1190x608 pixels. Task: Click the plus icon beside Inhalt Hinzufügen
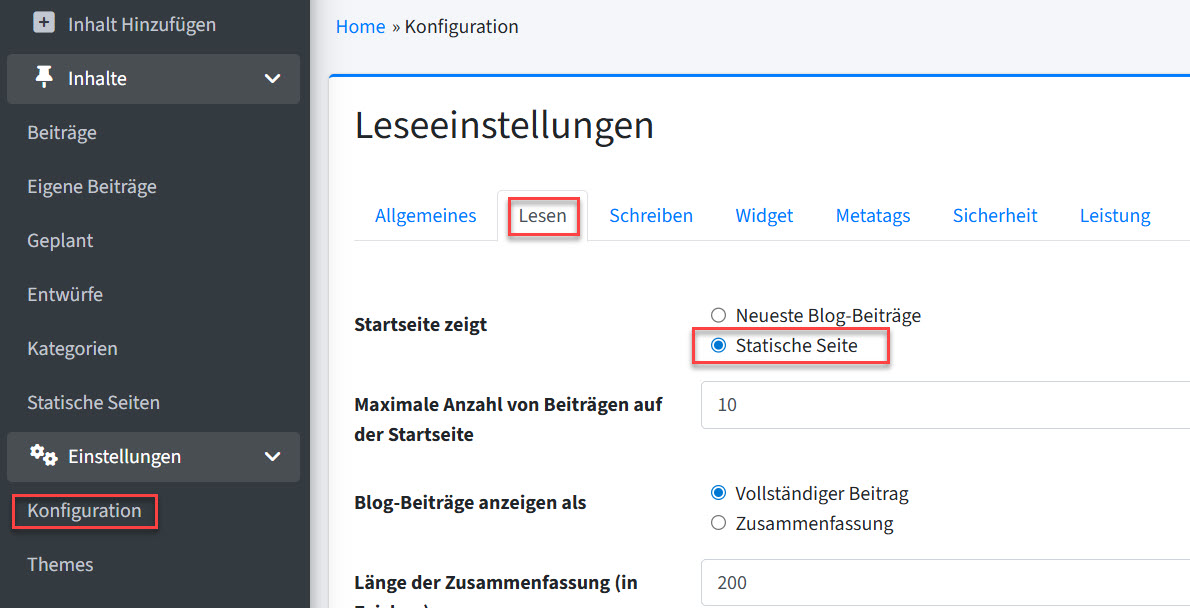tap(44, 22)
